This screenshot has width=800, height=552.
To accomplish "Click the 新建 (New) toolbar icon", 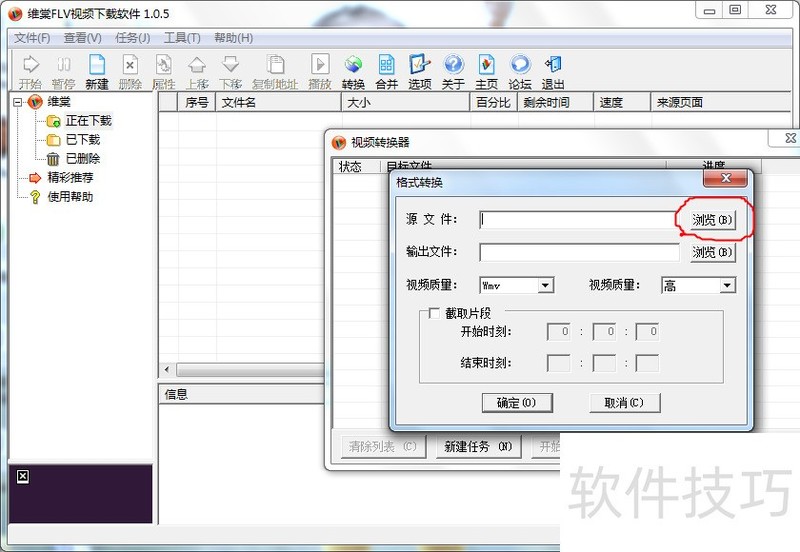I will (96, 71).
